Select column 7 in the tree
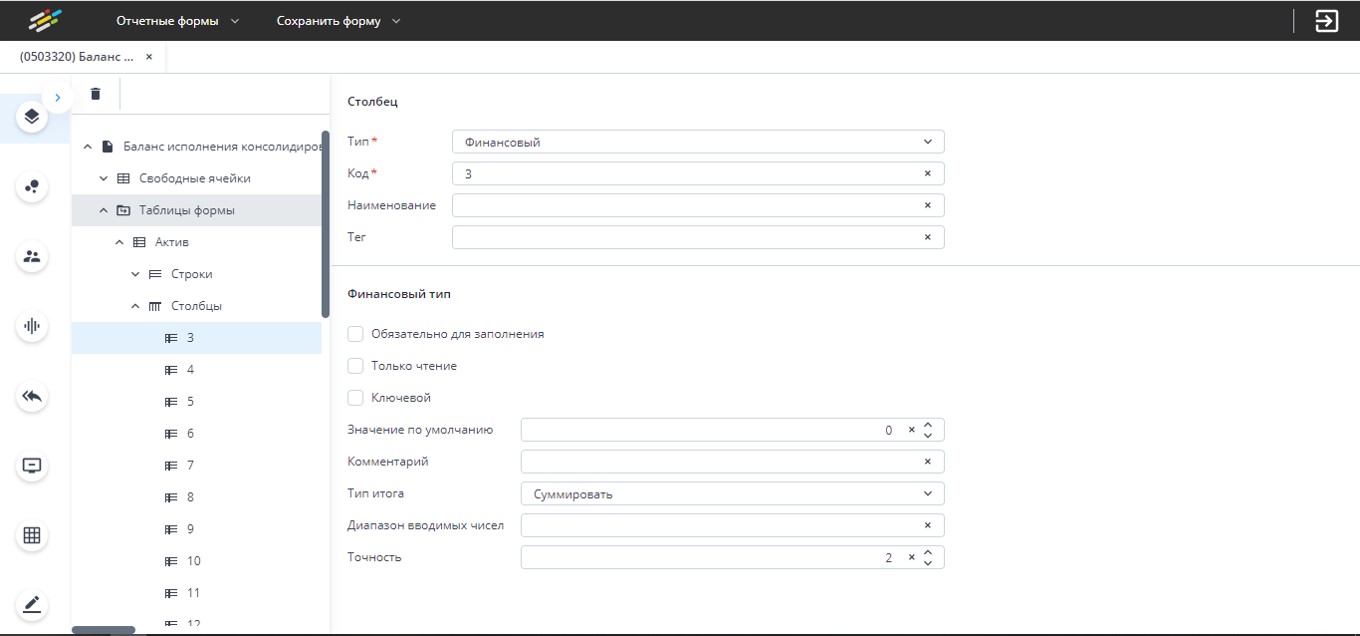Screen dimensions: 1360x636 [190, 466]
